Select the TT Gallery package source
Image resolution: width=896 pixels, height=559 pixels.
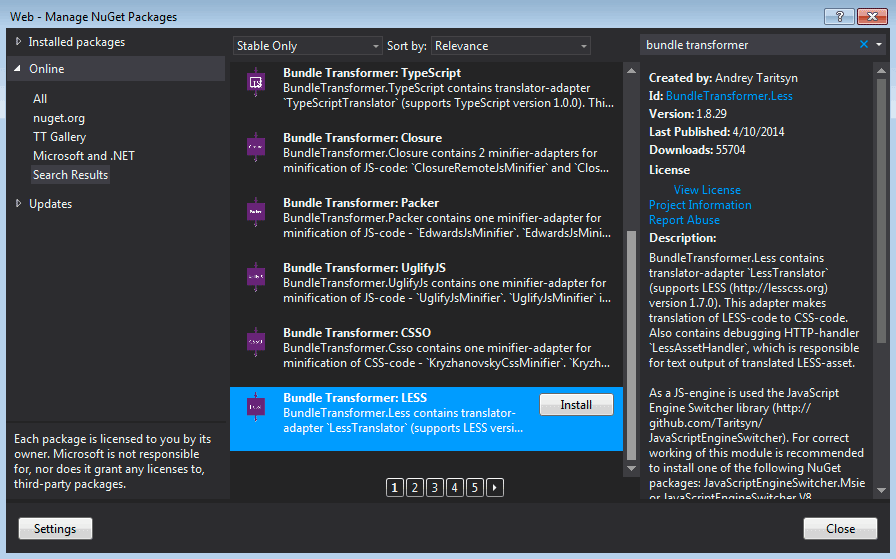tap(59, 137)
